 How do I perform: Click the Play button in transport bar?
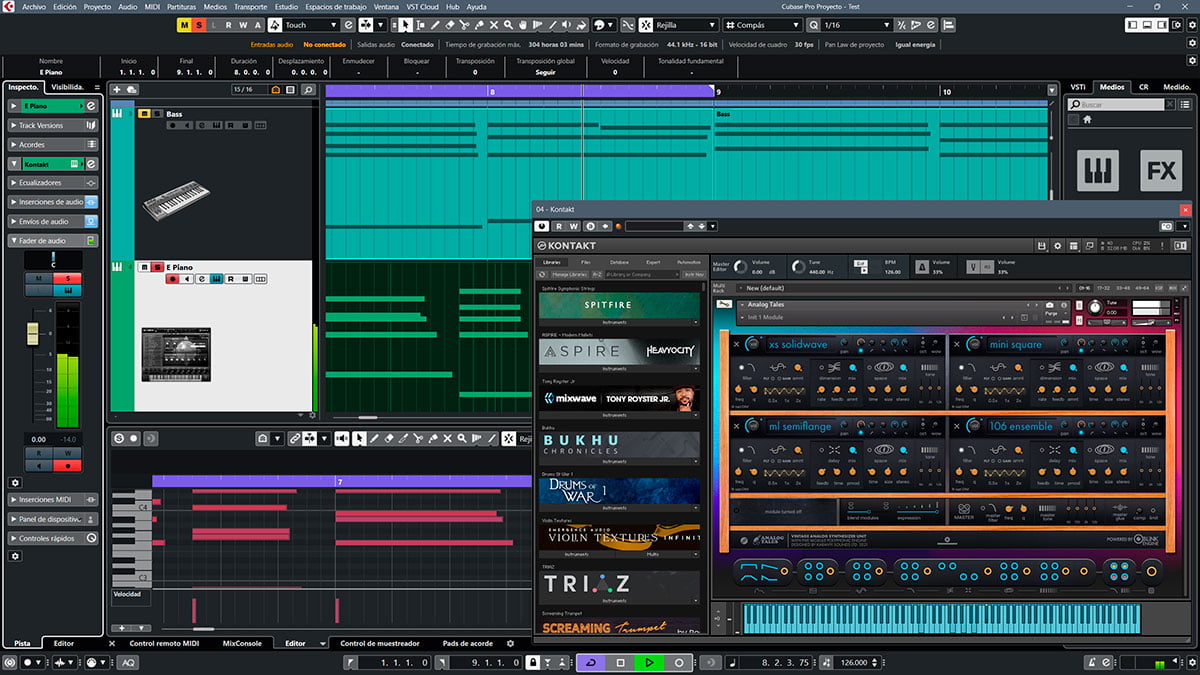(x=649, y=662)
